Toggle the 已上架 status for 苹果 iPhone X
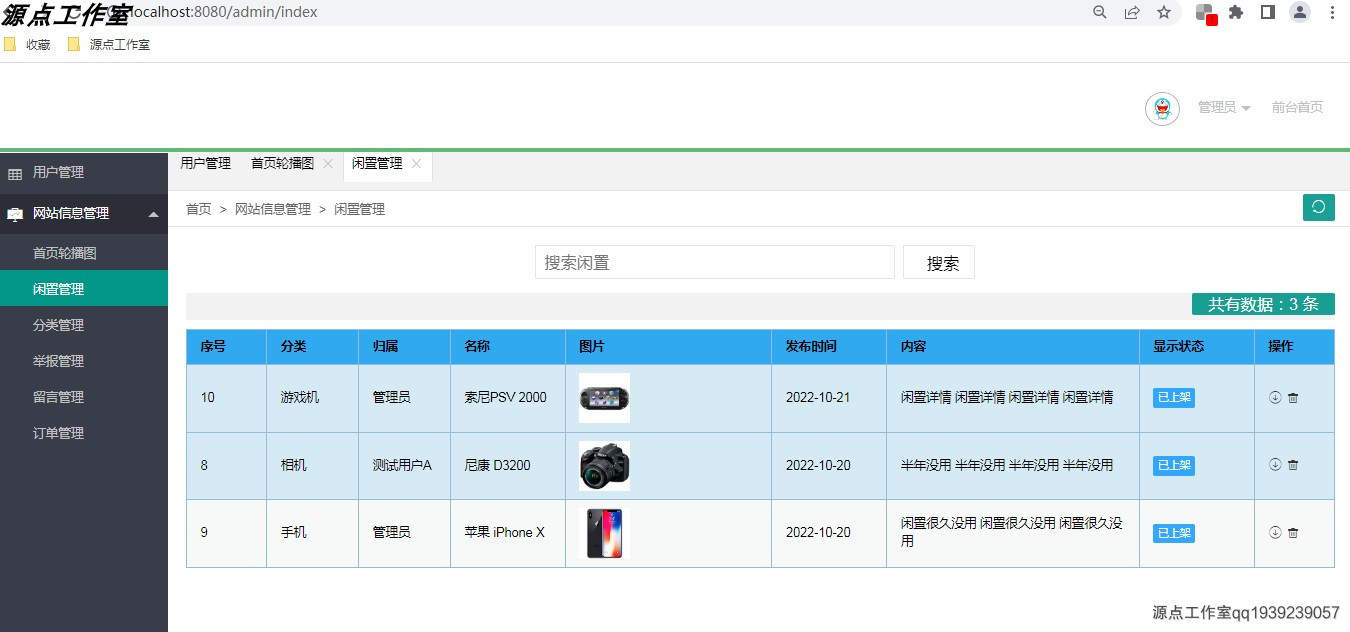The height and width of the screenshot is (632, 1350). (1172, 533)
